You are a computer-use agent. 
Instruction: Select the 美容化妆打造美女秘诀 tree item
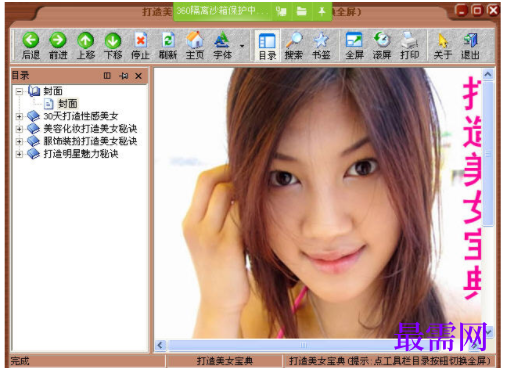click(90, 129)
